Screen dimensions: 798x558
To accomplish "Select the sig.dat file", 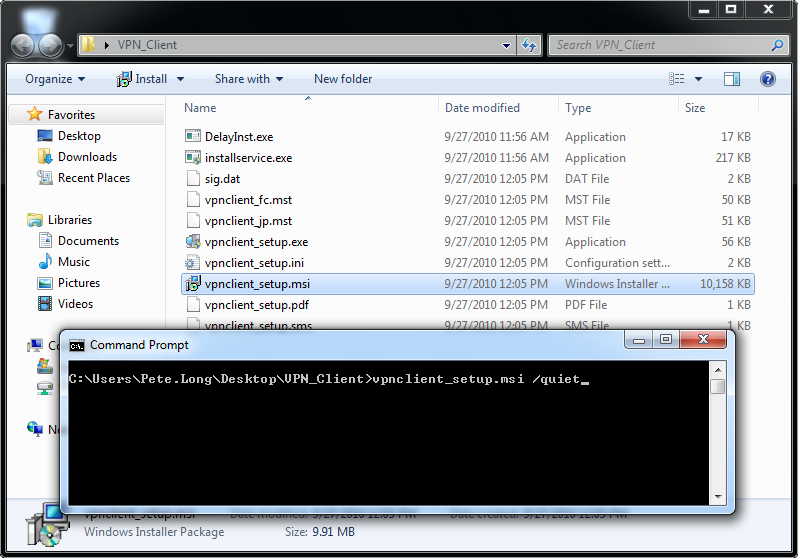I will 222,179.
